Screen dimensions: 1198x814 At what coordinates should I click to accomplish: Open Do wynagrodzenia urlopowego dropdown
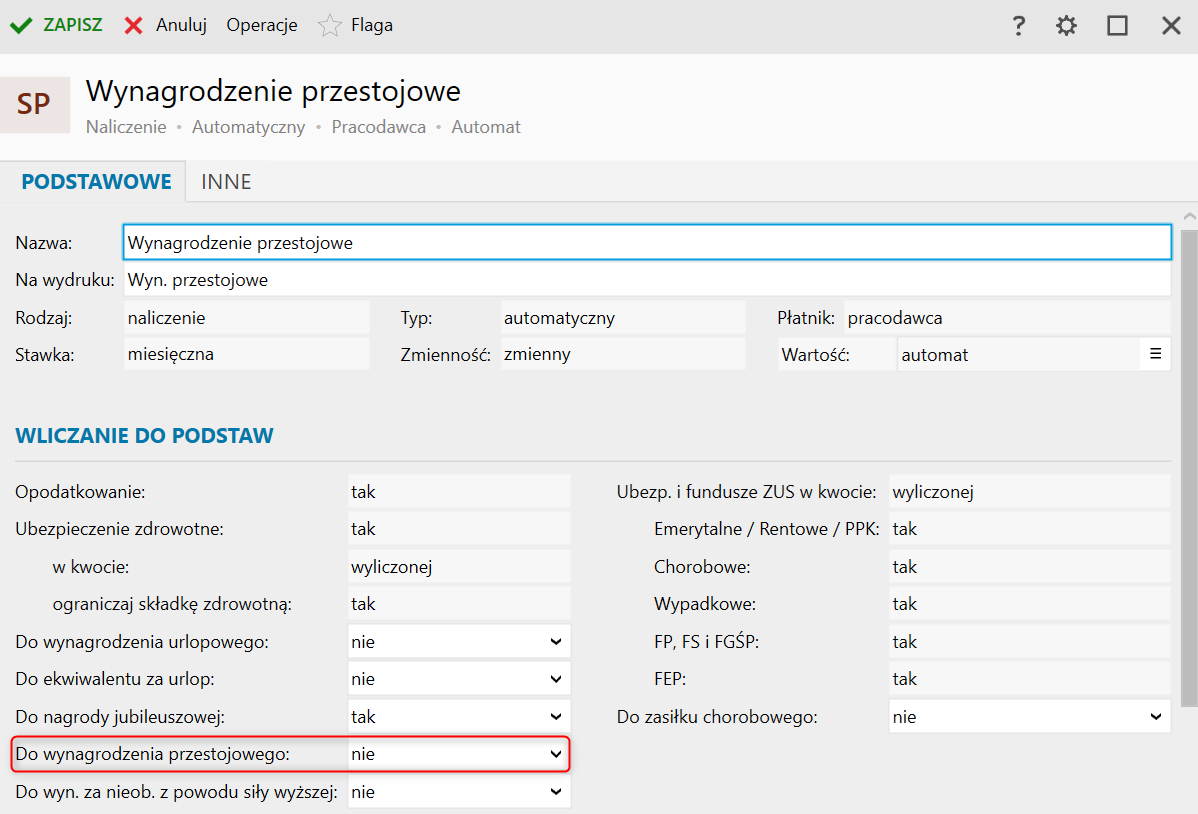458,641
